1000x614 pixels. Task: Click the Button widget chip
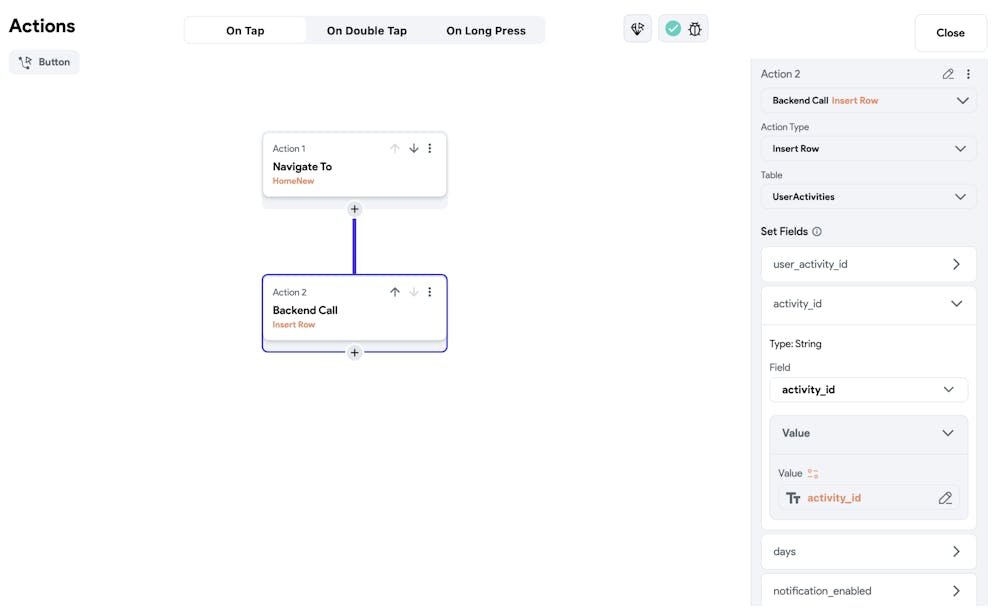45,62
